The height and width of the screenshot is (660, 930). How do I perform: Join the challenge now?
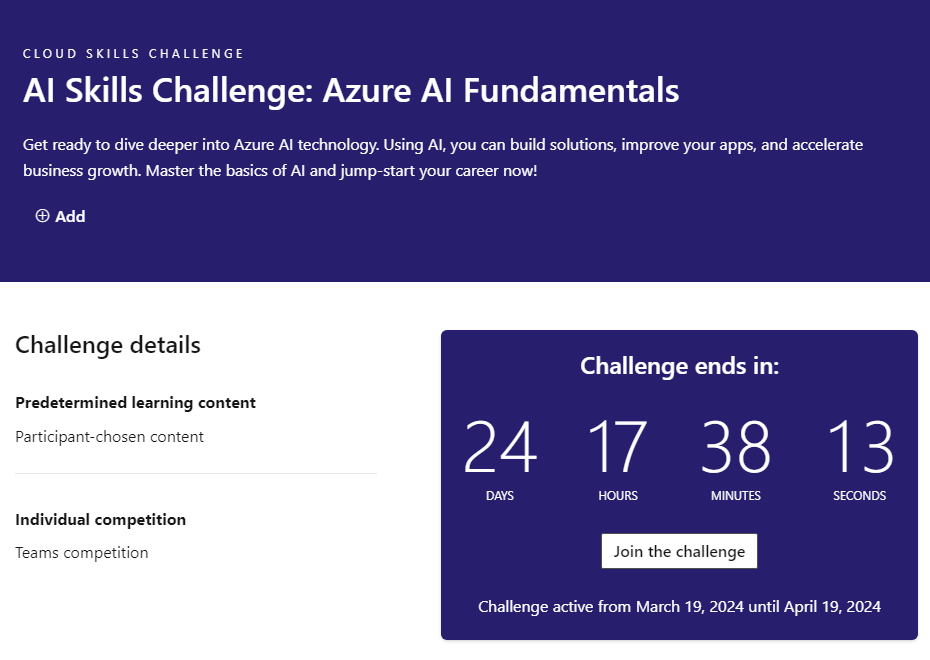[679, 551]
